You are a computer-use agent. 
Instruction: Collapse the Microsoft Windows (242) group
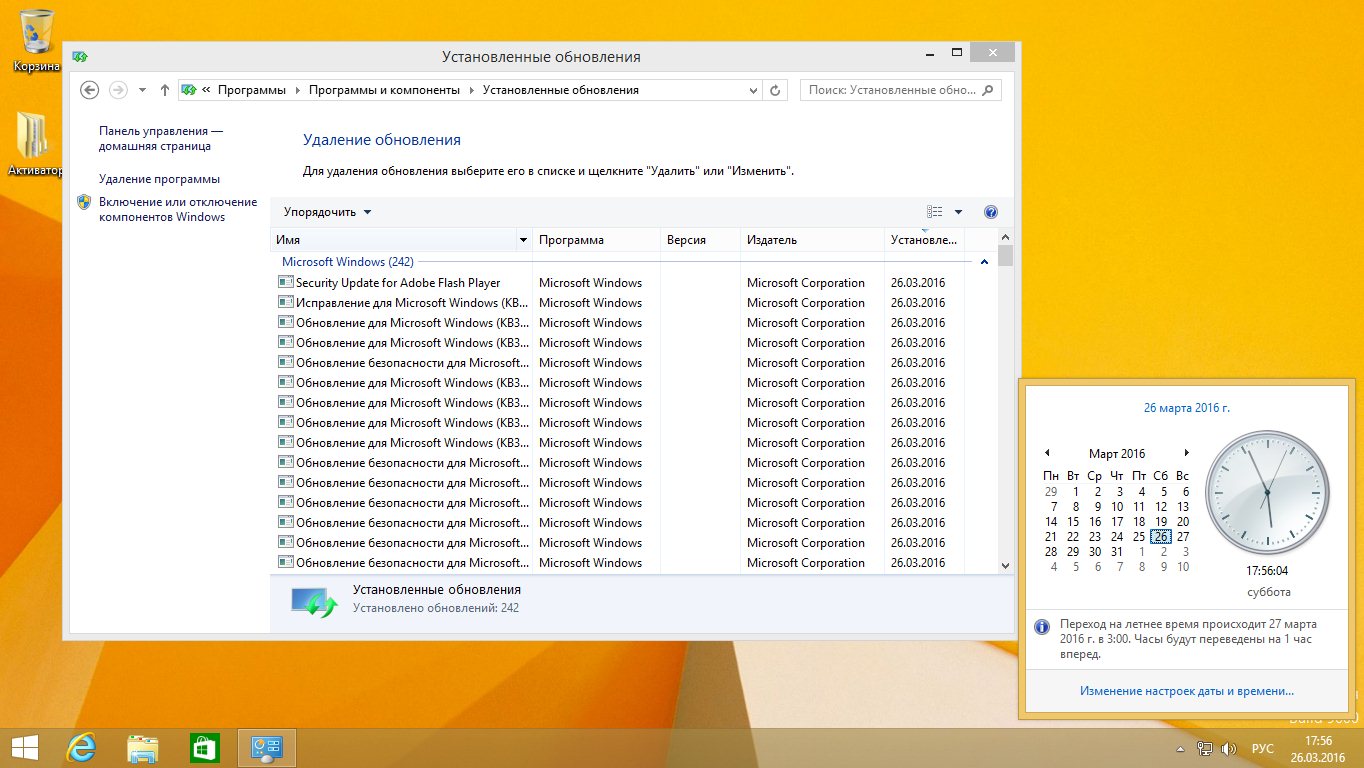985,262
